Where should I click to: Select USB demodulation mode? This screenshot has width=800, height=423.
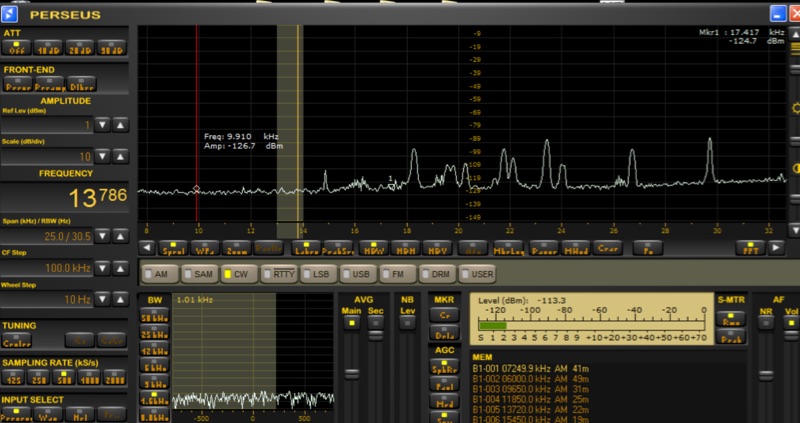point(359,274)
